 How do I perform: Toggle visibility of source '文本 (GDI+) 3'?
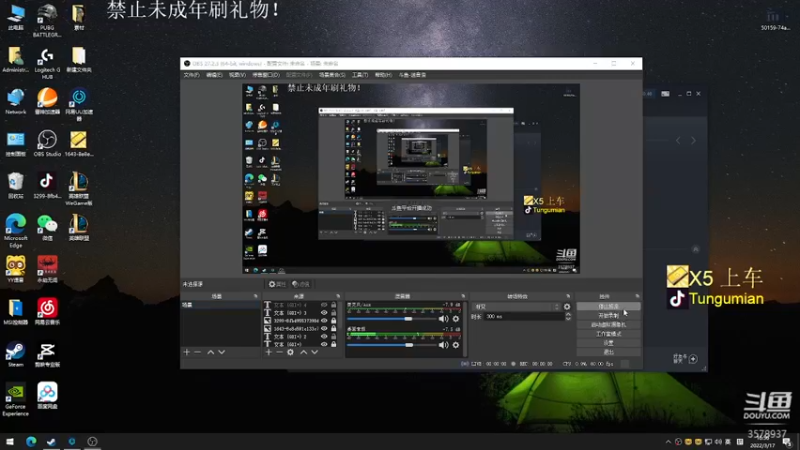click(x=324, y=313)
